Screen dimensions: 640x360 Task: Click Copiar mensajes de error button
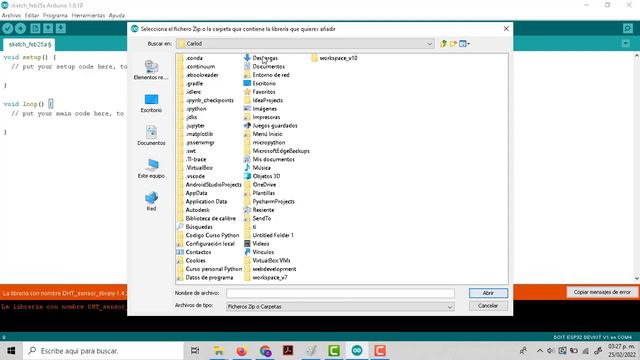[x=602, y=292]
